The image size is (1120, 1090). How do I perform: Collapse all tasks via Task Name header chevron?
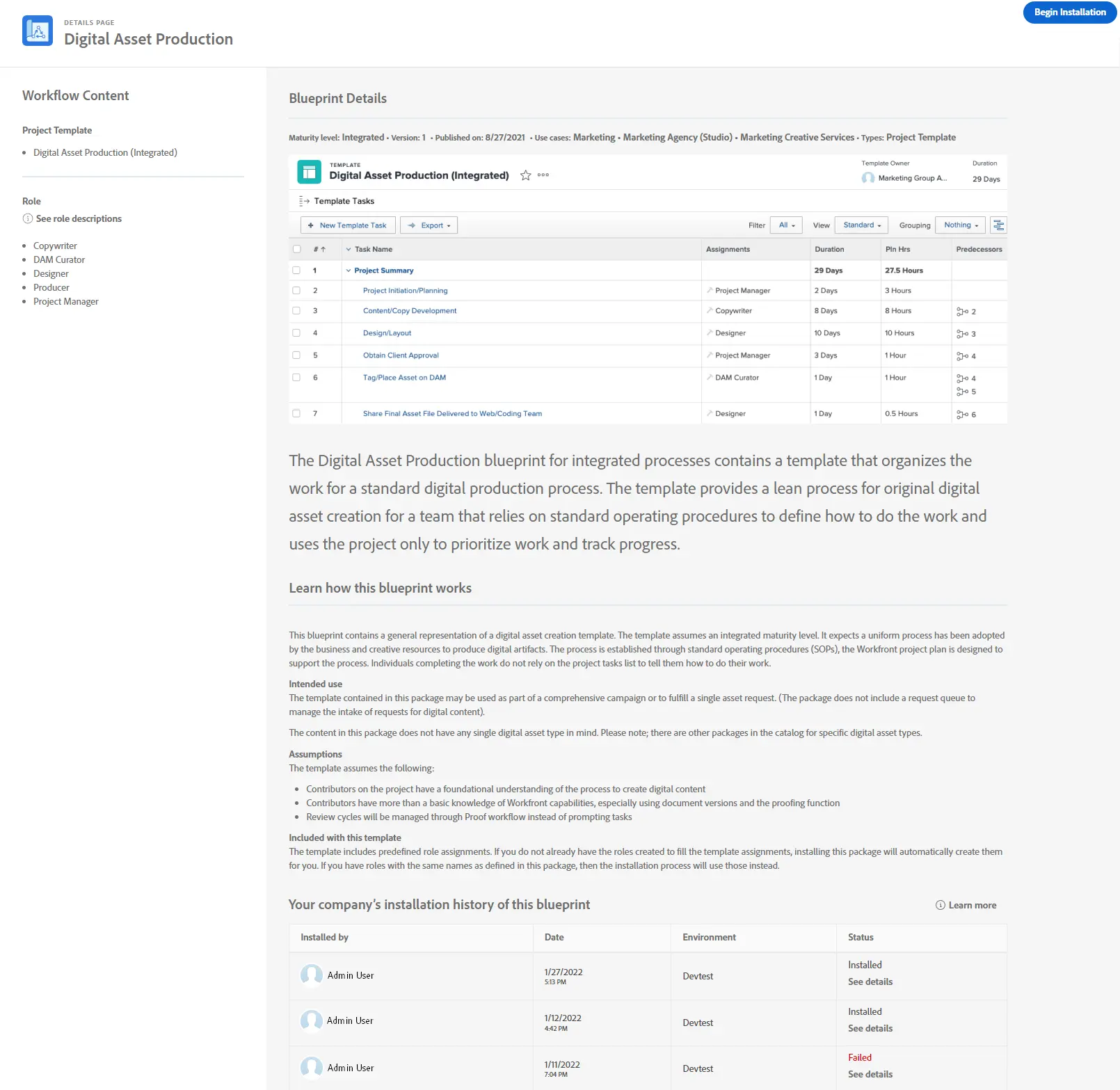[x=349, y=249]
